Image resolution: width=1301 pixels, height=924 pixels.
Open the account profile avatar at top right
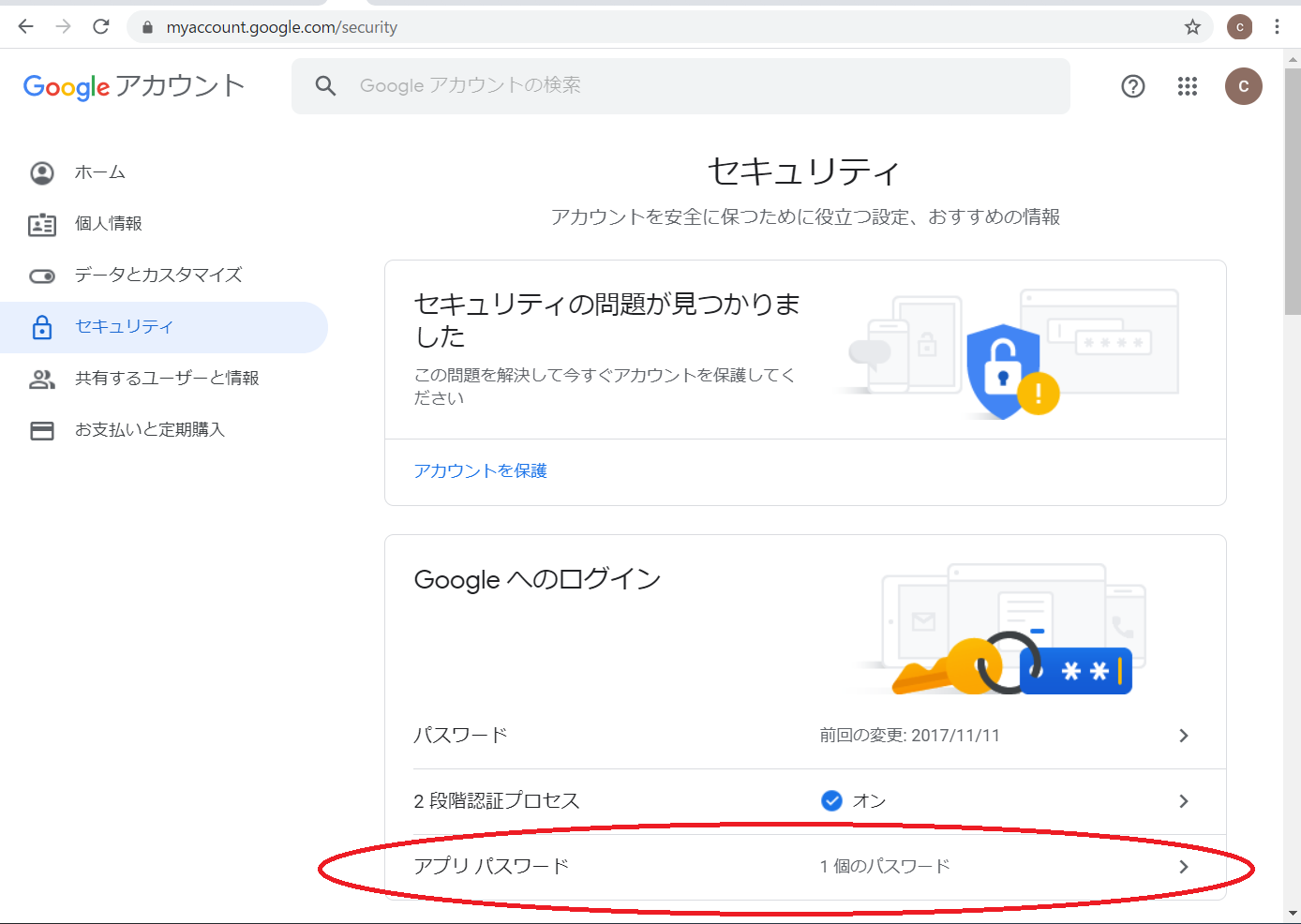pos(1244,86)
